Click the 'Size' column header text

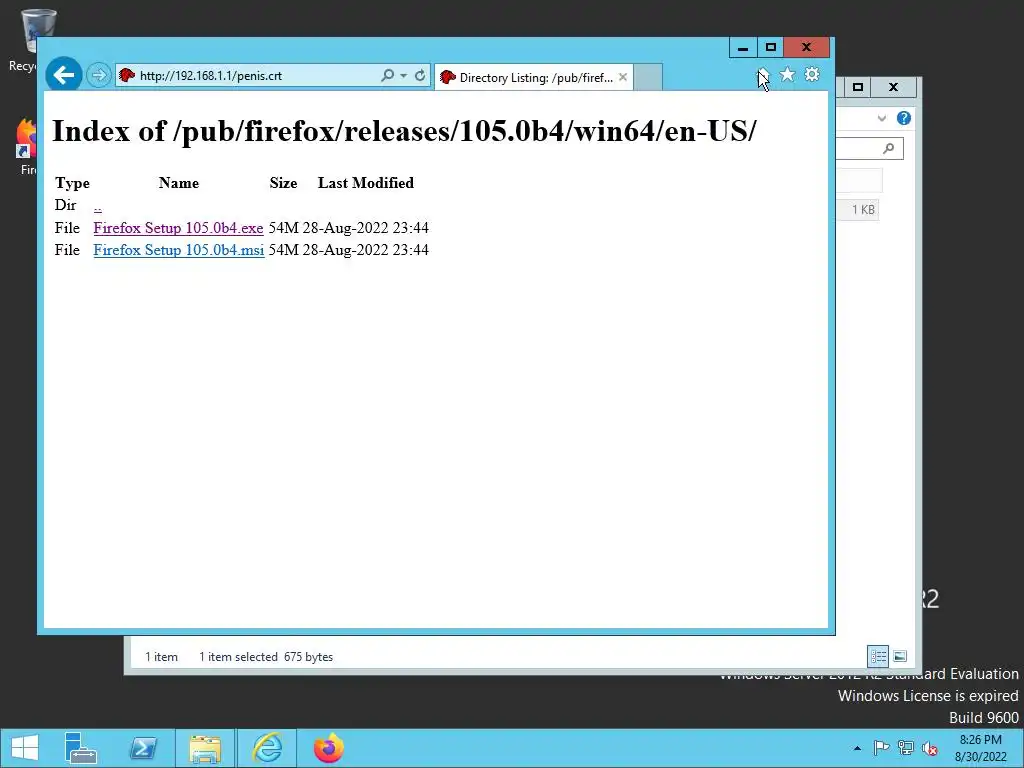283,183
